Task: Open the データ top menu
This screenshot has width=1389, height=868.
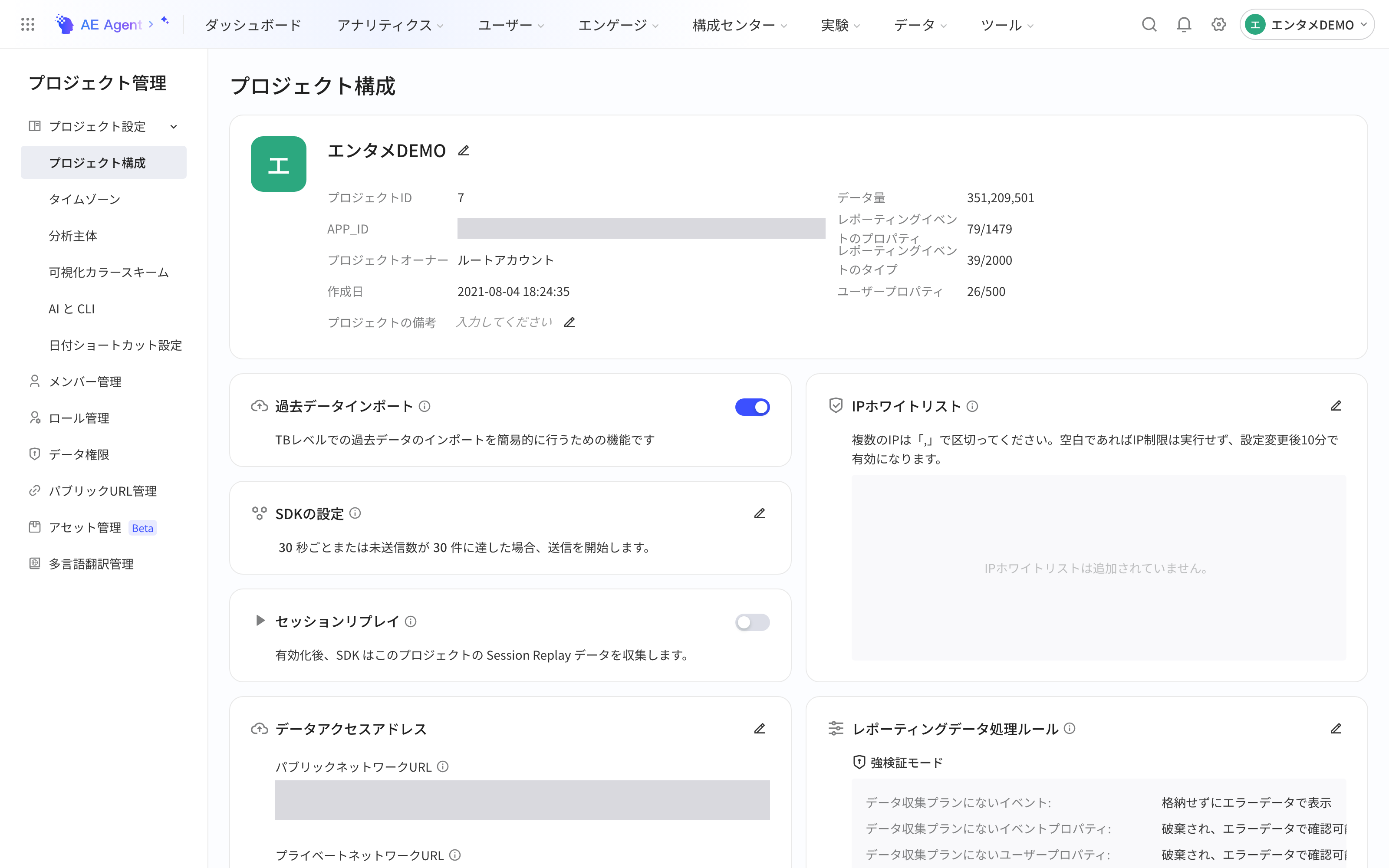Action: coord(920,25)
